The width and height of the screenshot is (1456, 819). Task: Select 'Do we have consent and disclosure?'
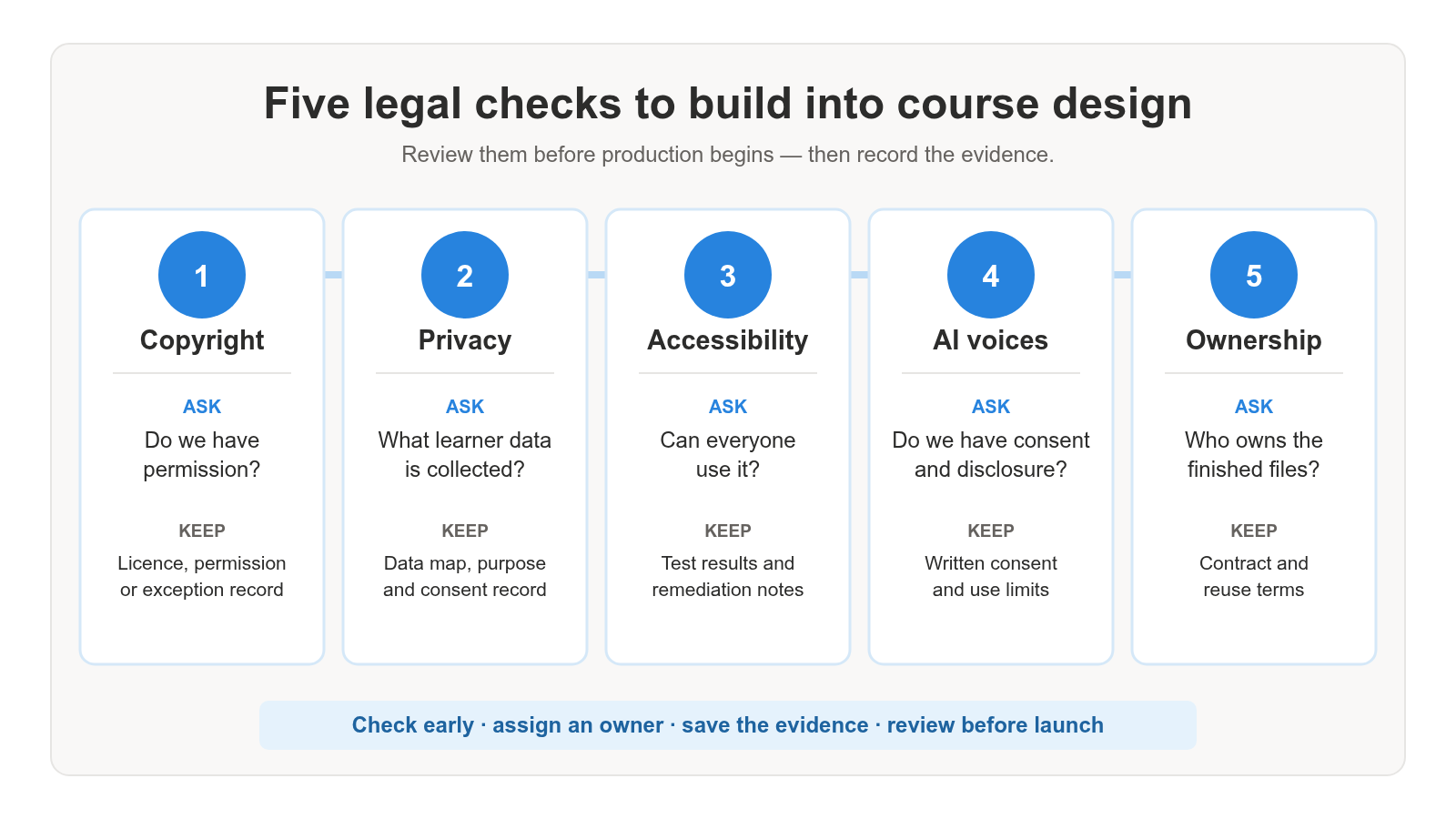tap(991, 455)
